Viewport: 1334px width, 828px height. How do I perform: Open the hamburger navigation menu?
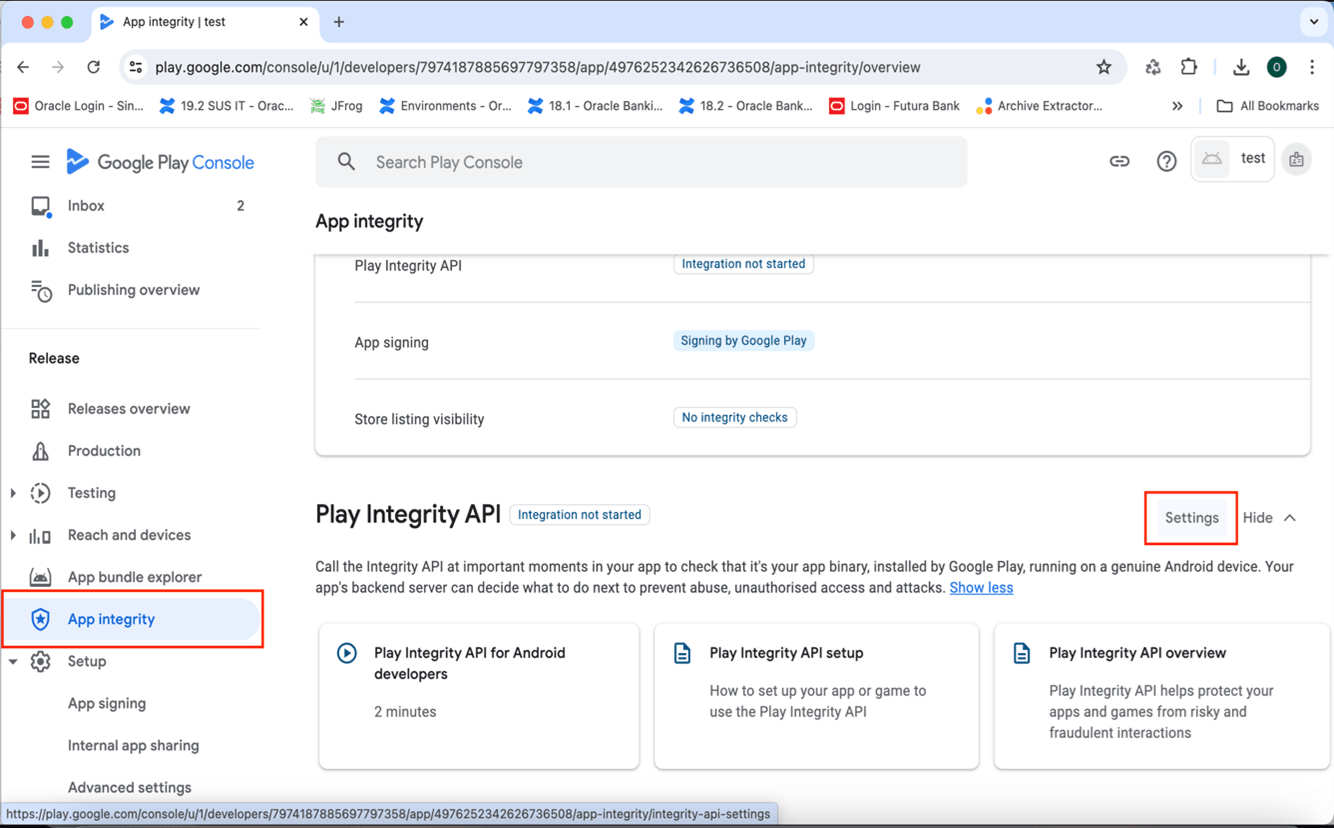click(x=40, y=162)
